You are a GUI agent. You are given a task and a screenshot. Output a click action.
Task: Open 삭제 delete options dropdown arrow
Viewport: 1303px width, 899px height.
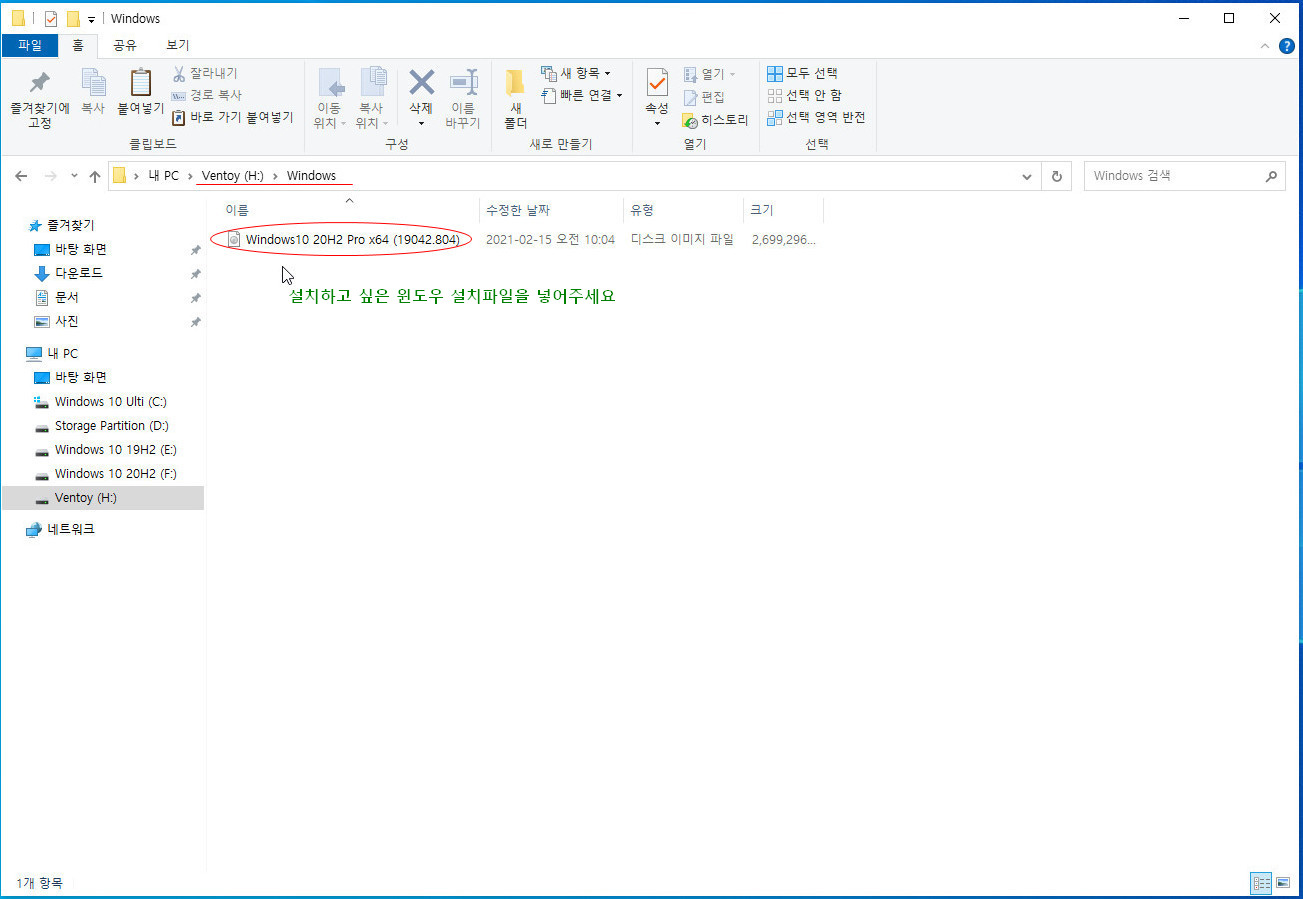click(x=421, y=123)
